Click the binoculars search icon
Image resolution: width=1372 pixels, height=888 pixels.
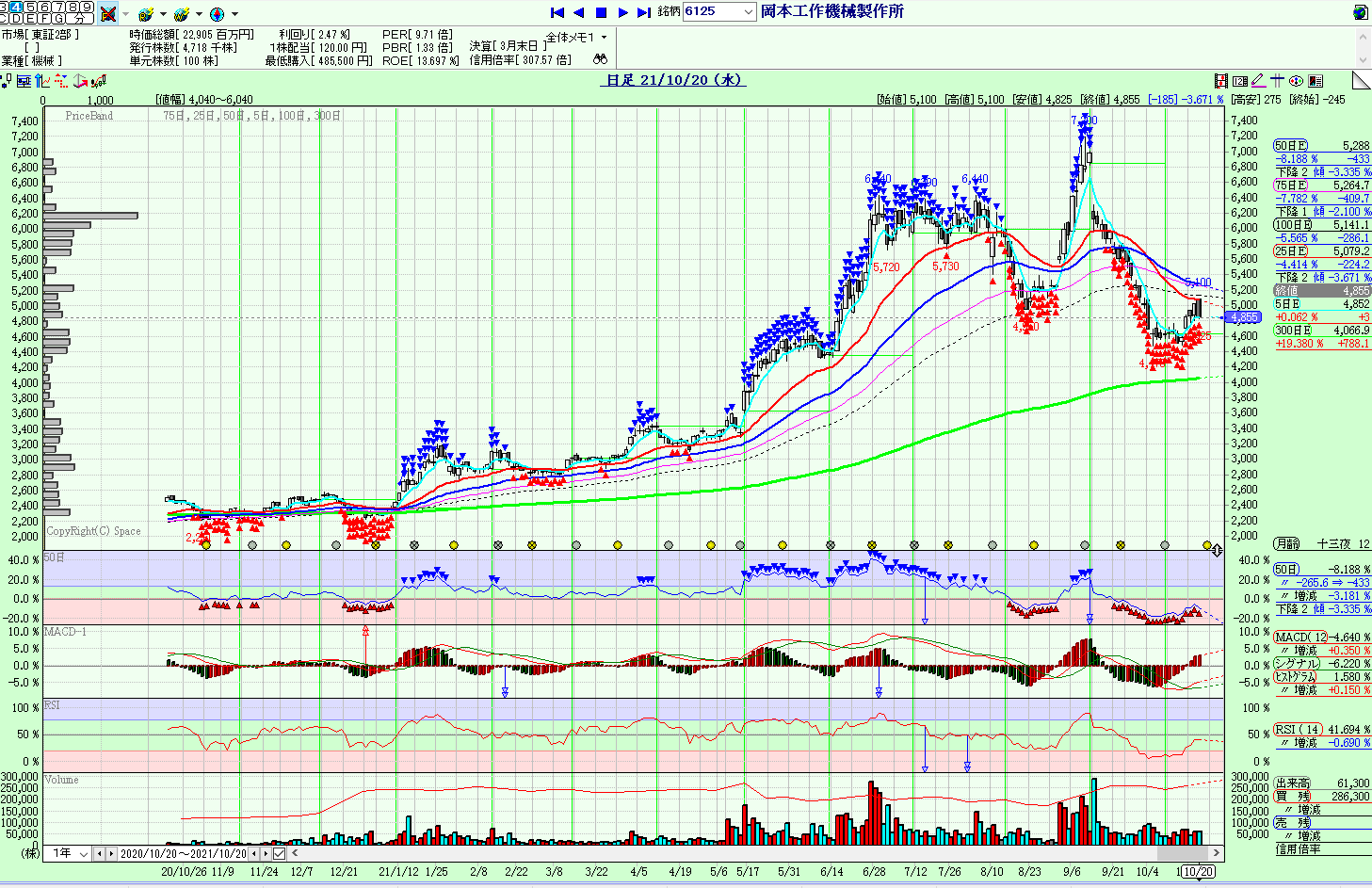pos(600,59)
